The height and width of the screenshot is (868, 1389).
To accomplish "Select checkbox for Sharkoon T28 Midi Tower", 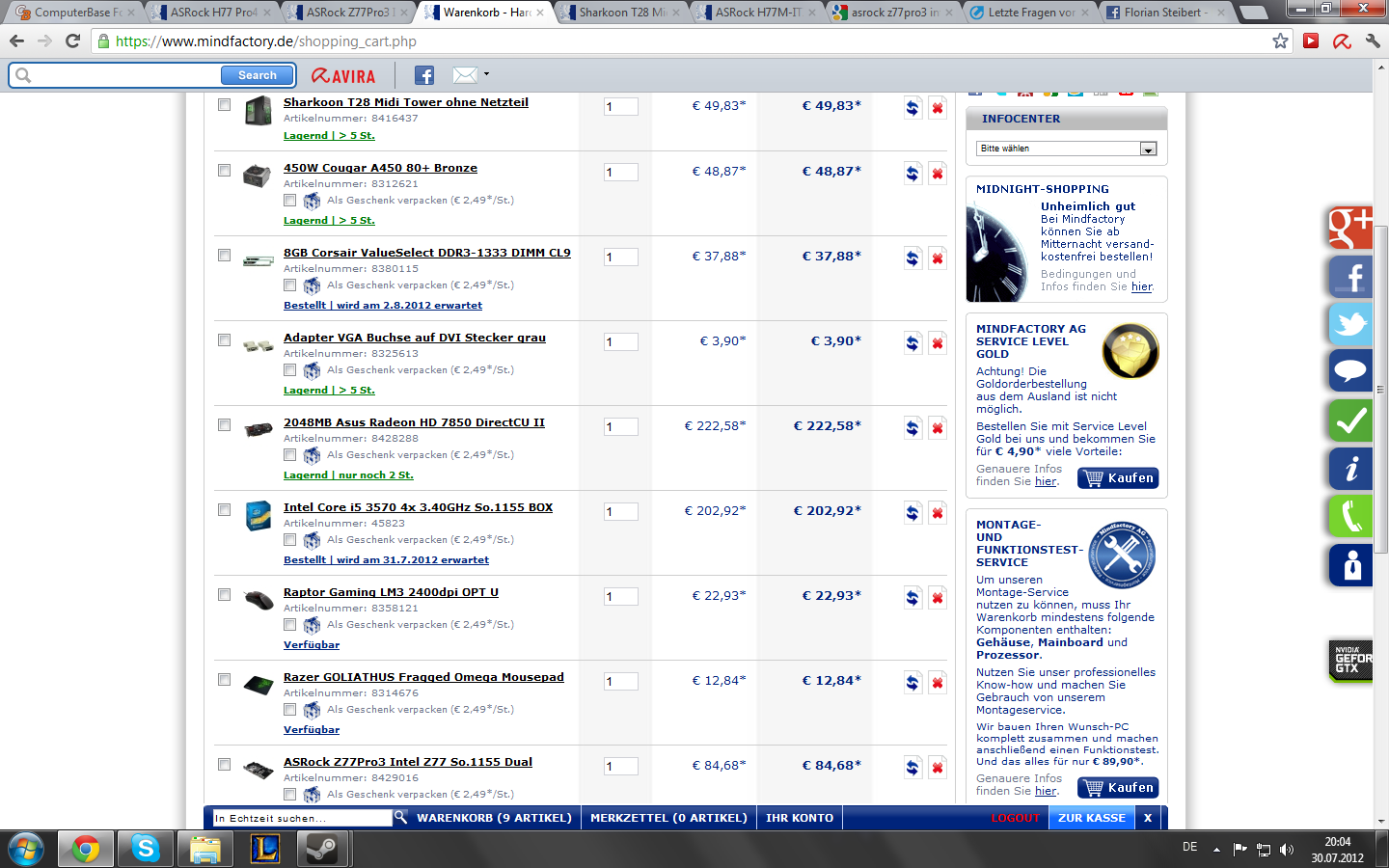I will click(x=224, y=104).
